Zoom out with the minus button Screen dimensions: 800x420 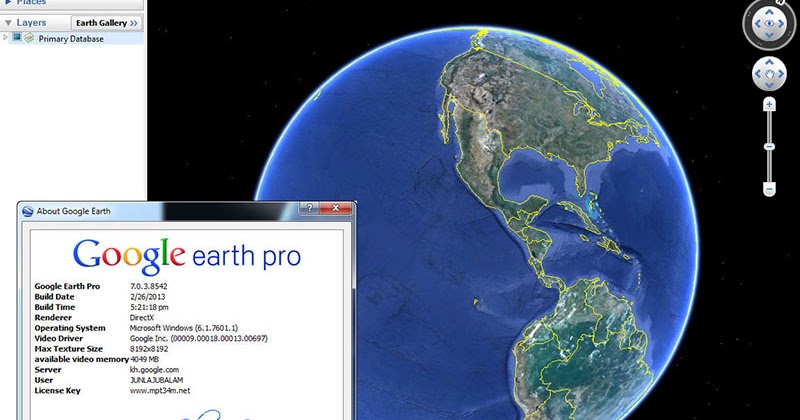[769, 189]
